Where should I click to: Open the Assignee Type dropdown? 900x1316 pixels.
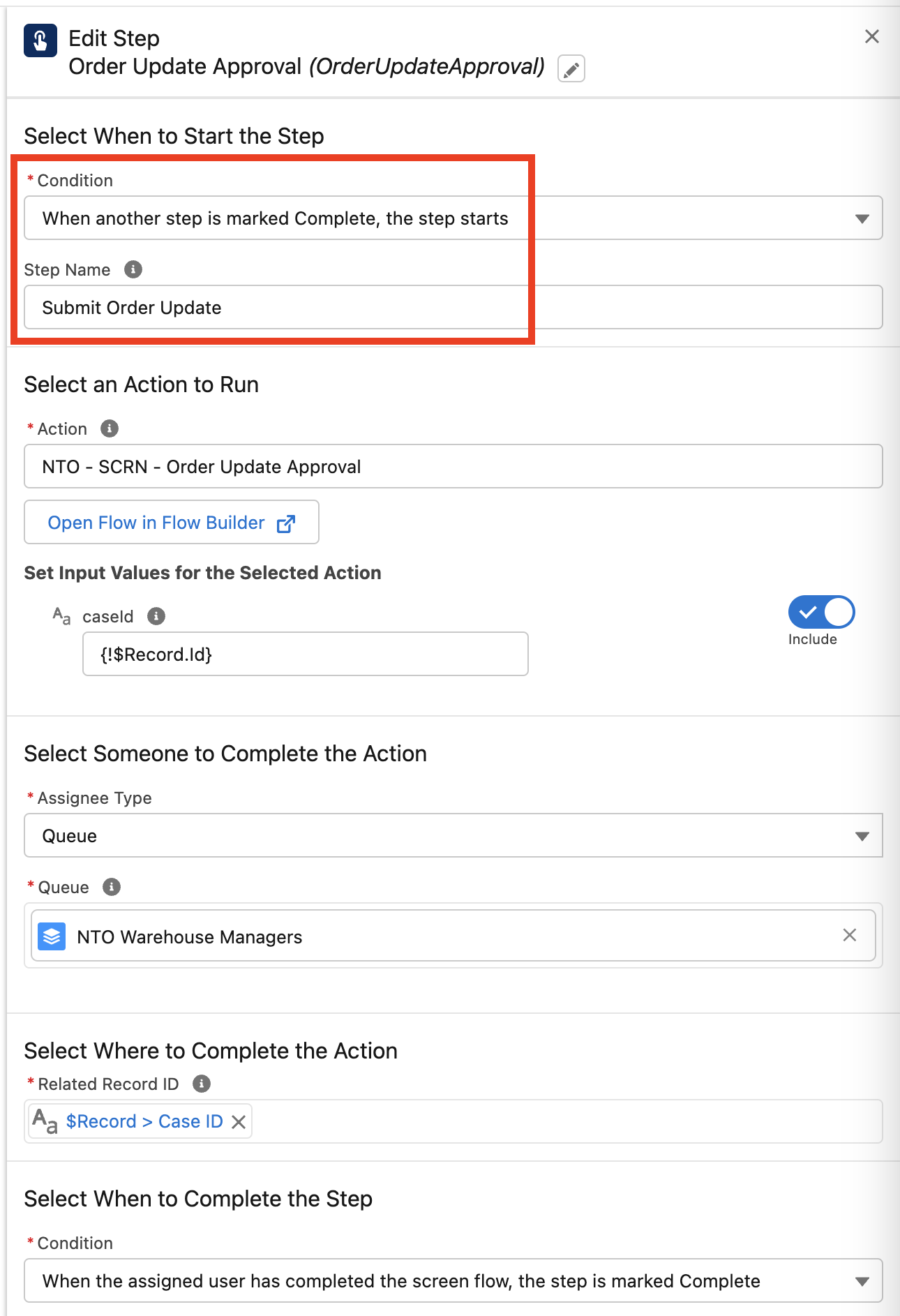click(453, 835)
